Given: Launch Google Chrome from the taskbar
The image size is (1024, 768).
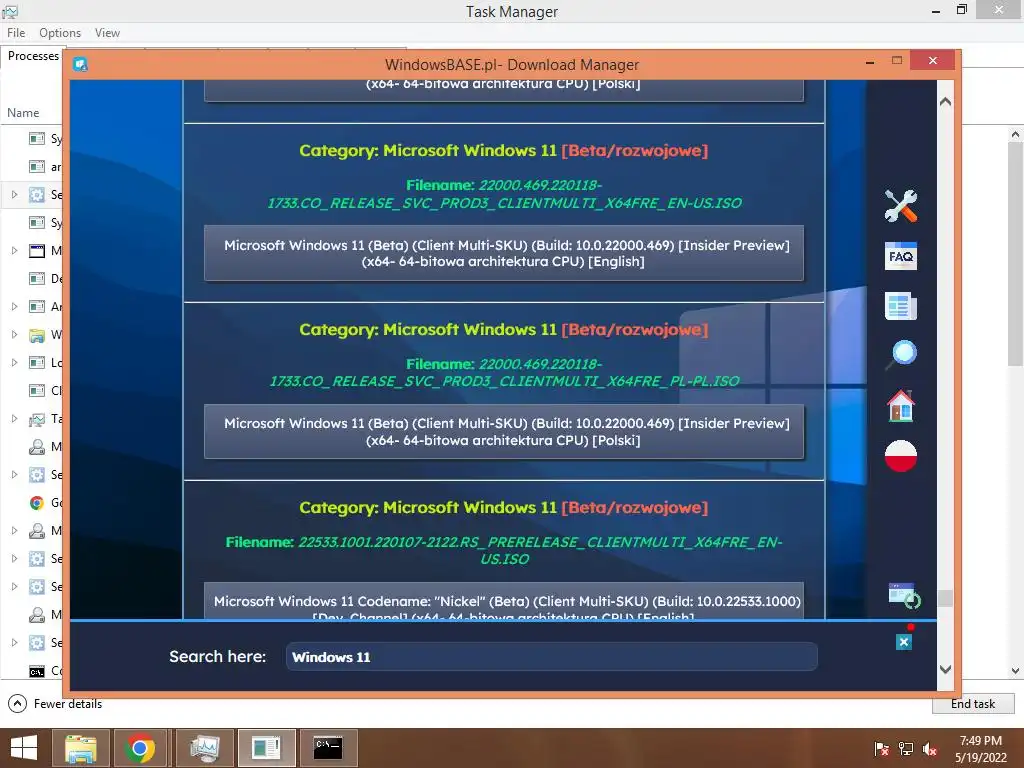Looking at the screenshot, I should tap(140, 748).
